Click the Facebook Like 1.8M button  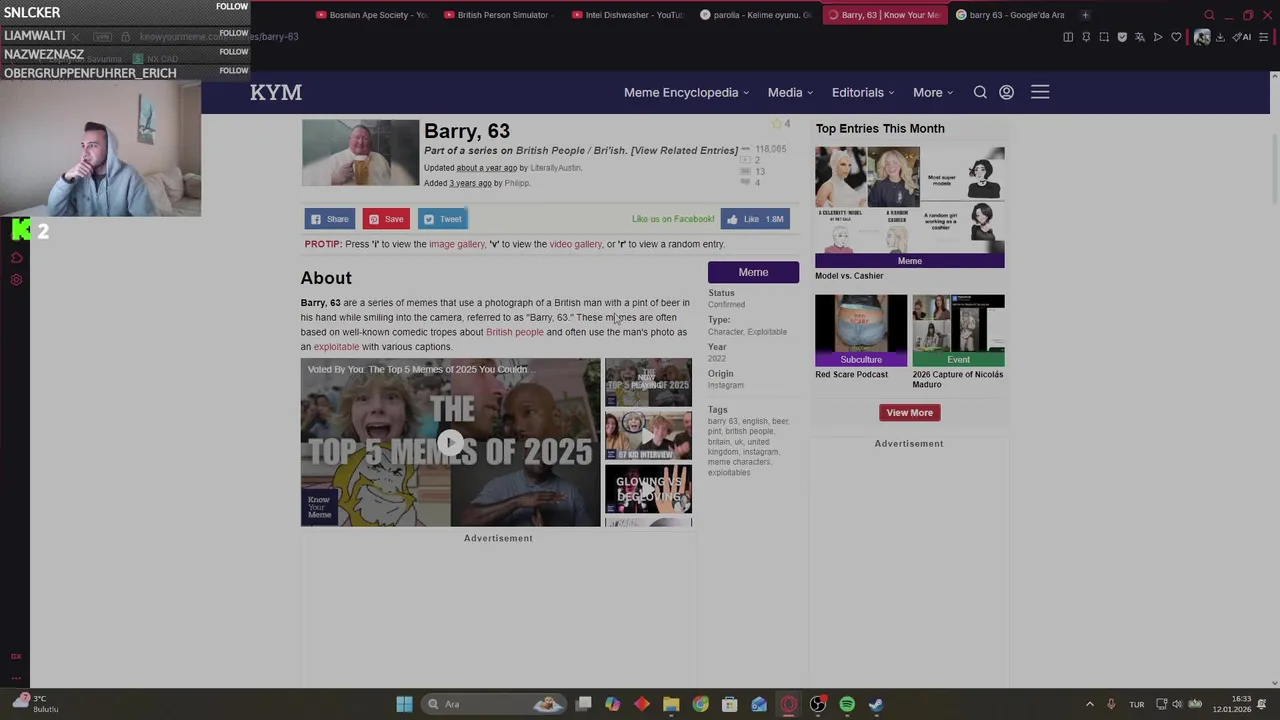point(756,219)
